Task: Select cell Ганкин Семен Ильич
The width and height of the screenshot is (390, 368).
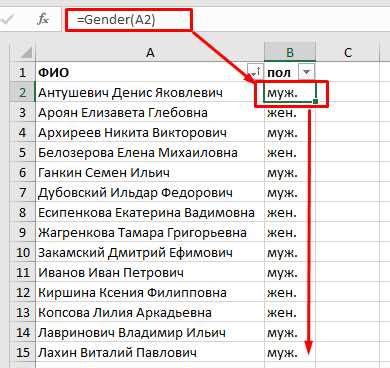Action: (150, 172)
